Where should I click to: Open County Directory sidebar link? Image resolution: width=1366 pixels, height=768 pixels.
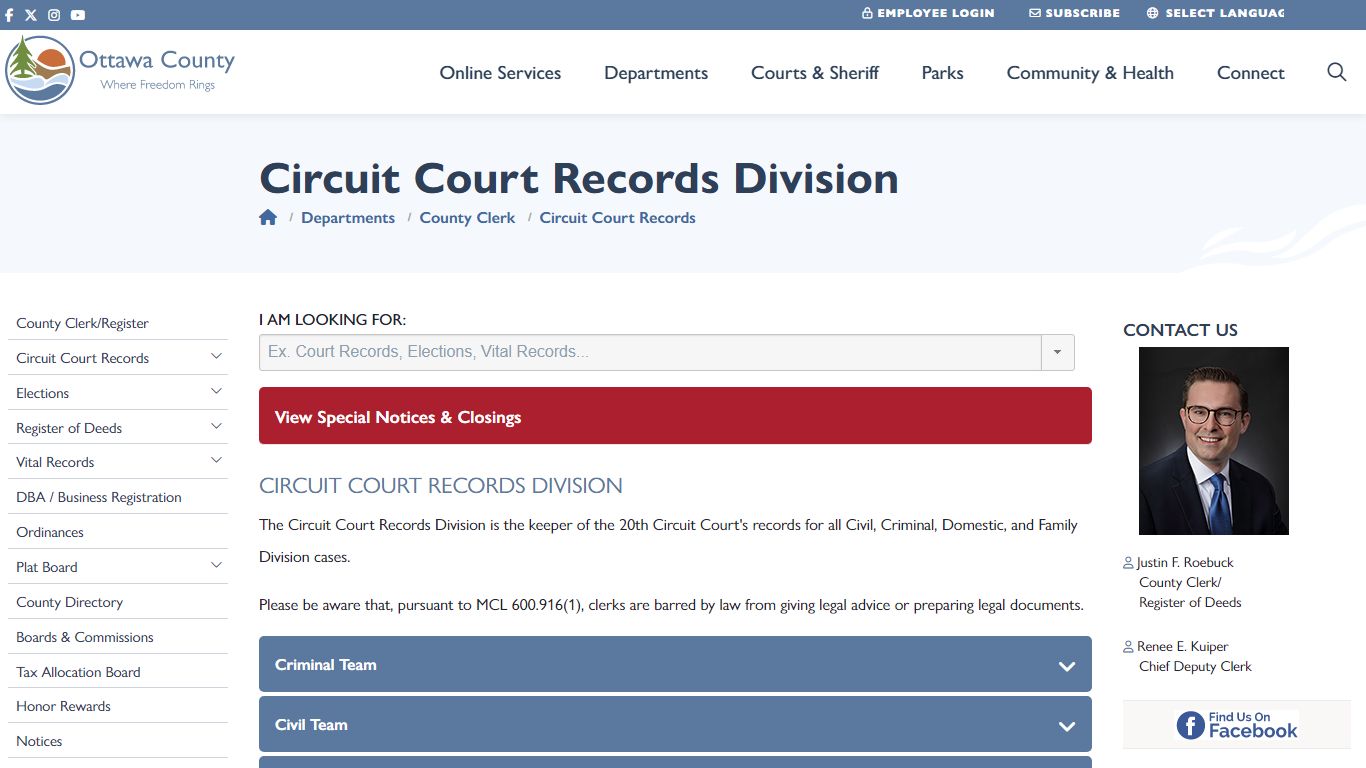[x=69, y=602]
